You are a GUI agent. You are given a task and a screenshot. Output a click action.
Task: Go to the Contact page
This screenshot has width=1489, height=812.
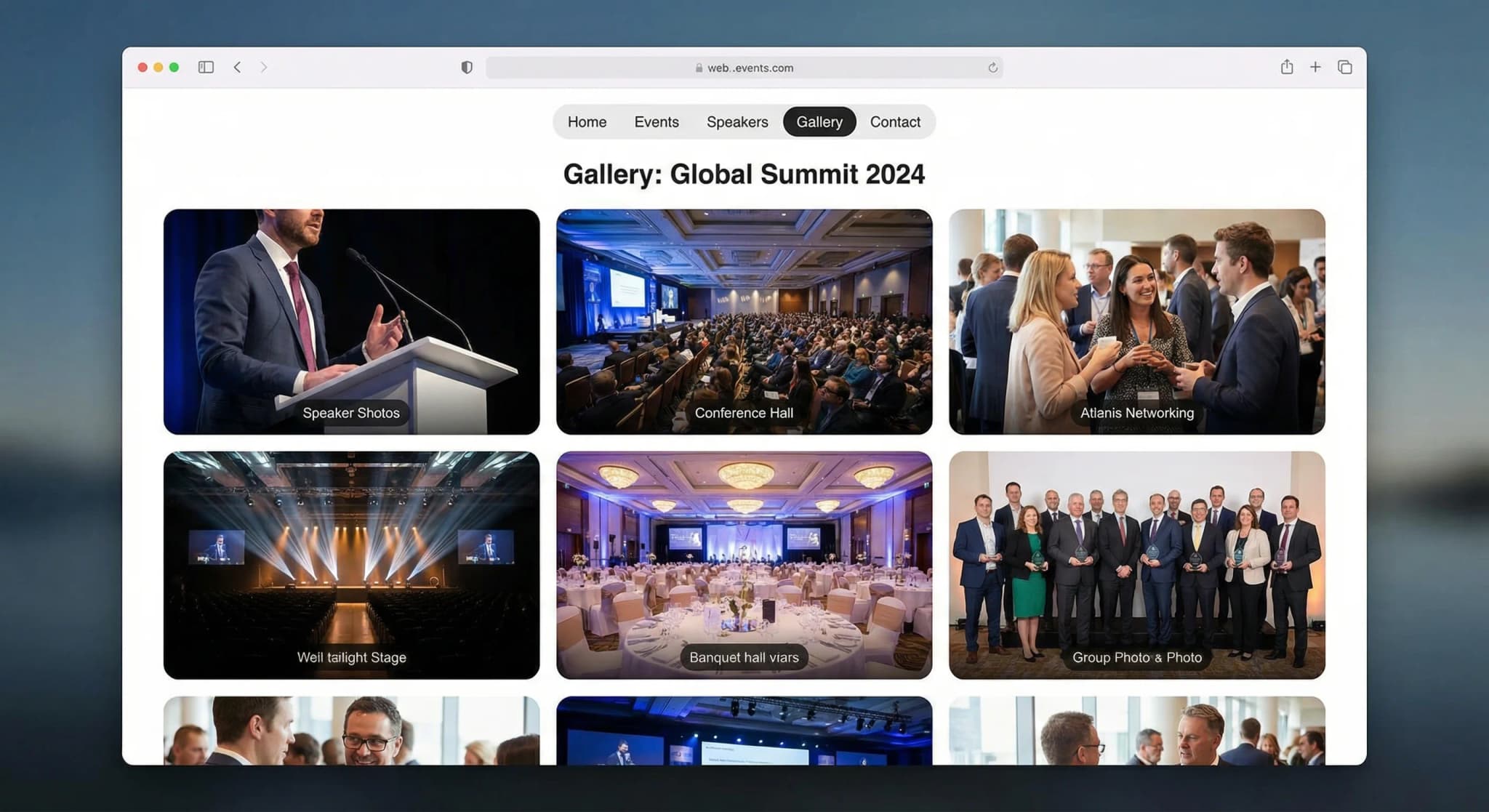[895, 121]
